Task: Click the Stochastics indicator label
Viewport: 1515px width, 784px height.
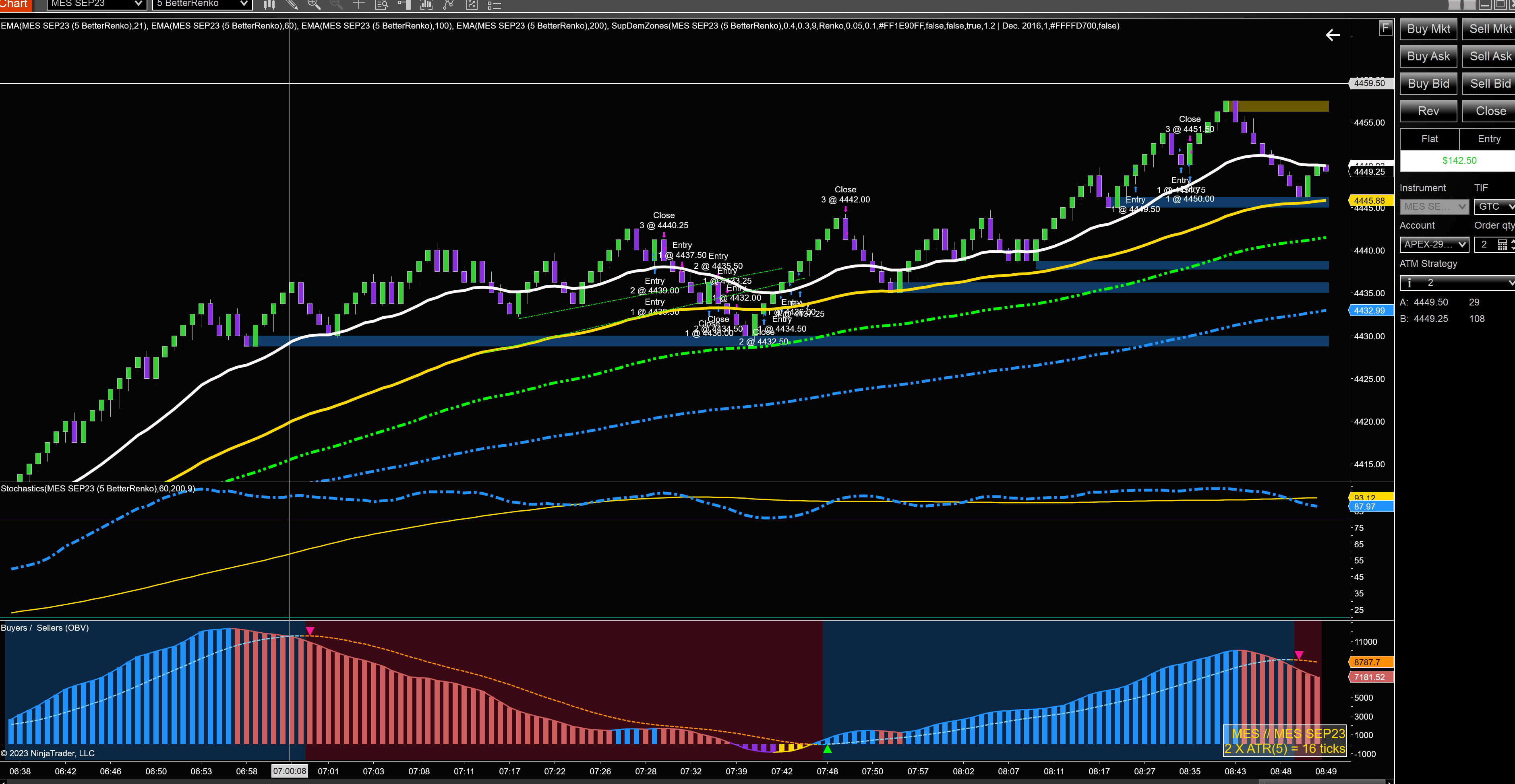Action: point(97,488)
